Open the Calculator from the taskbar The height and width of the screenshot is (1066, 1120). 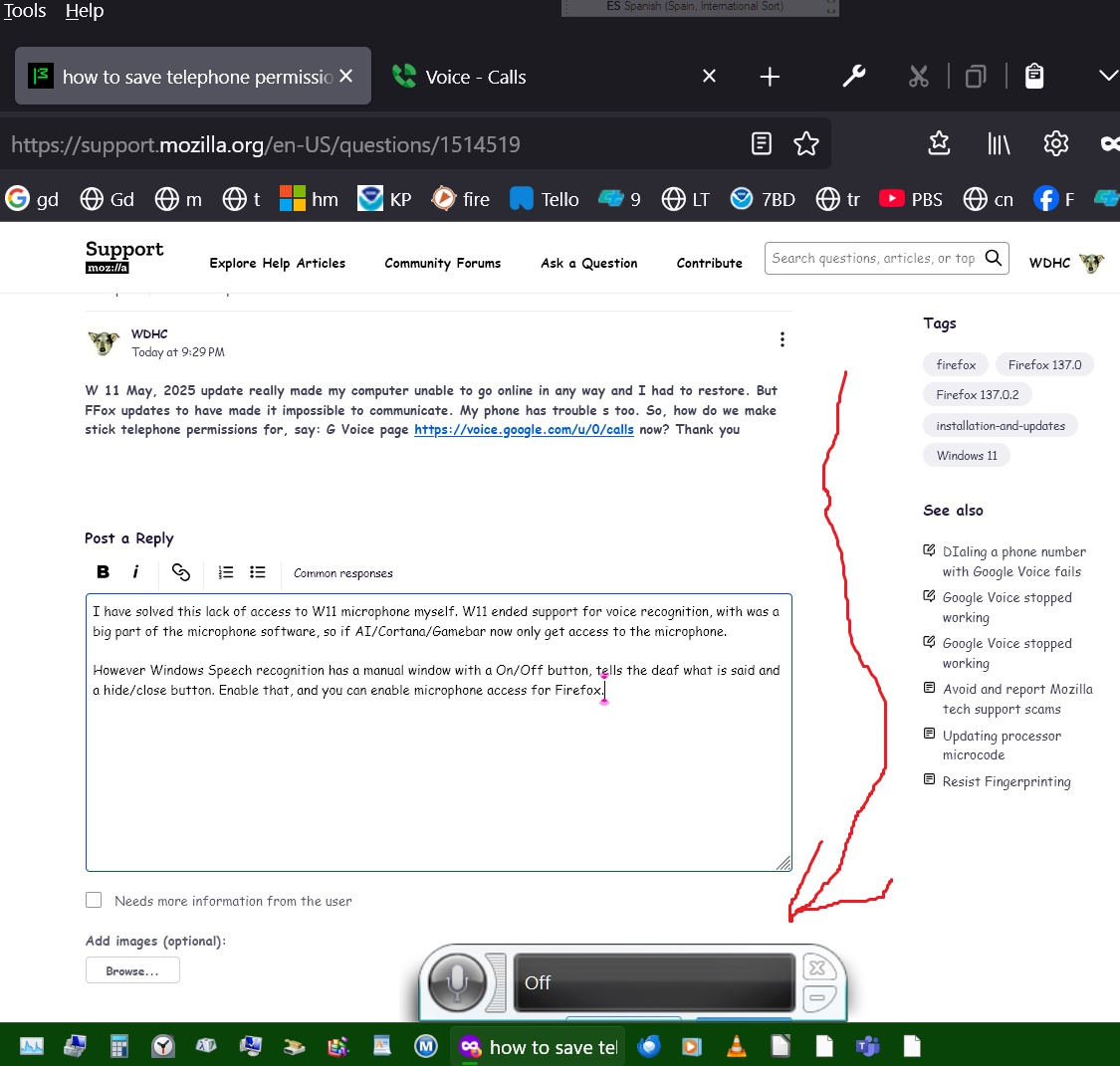click(x=118, y=1046)
